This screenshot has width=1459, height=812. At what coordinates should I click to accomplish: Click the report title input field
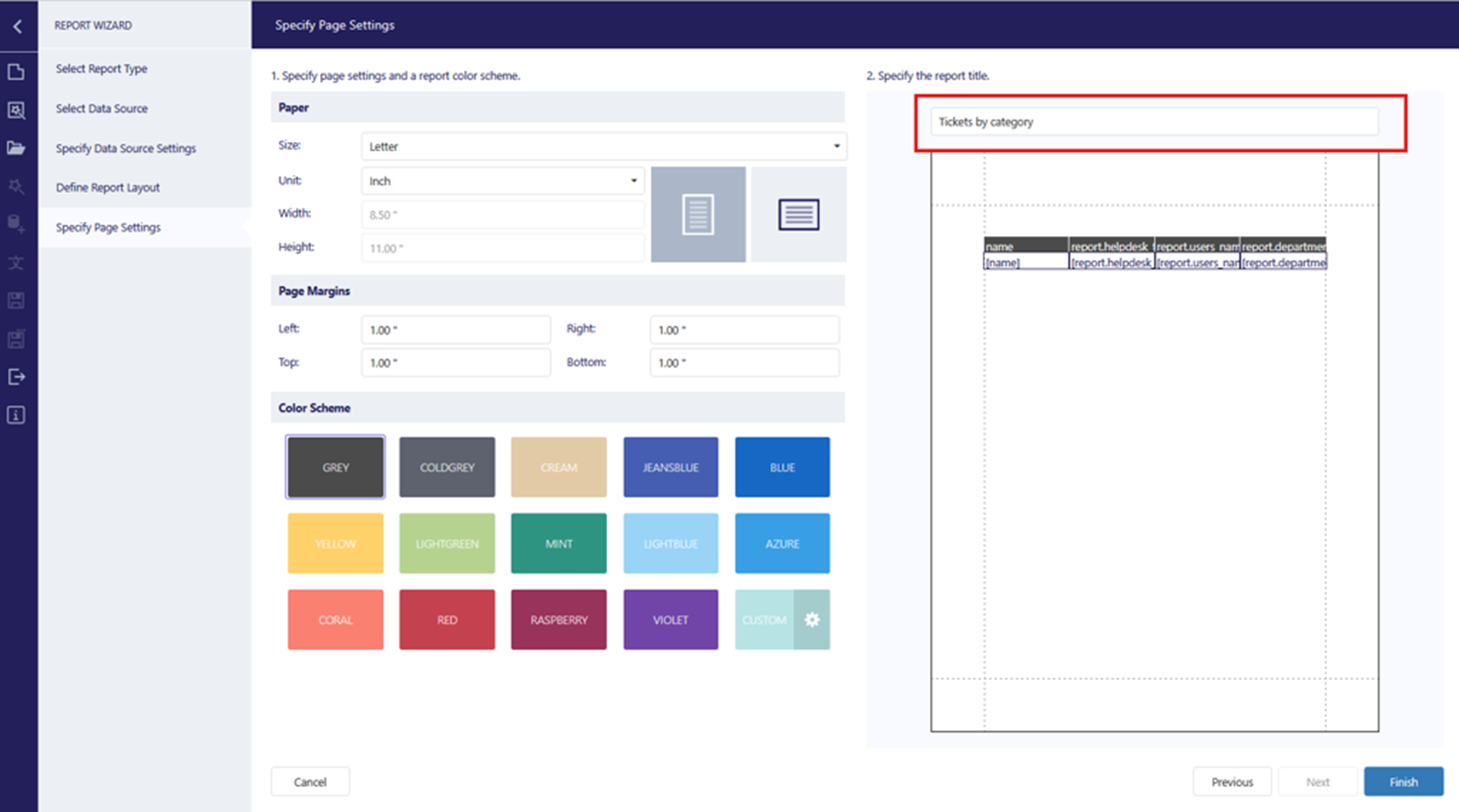[x=1154, y=122]
